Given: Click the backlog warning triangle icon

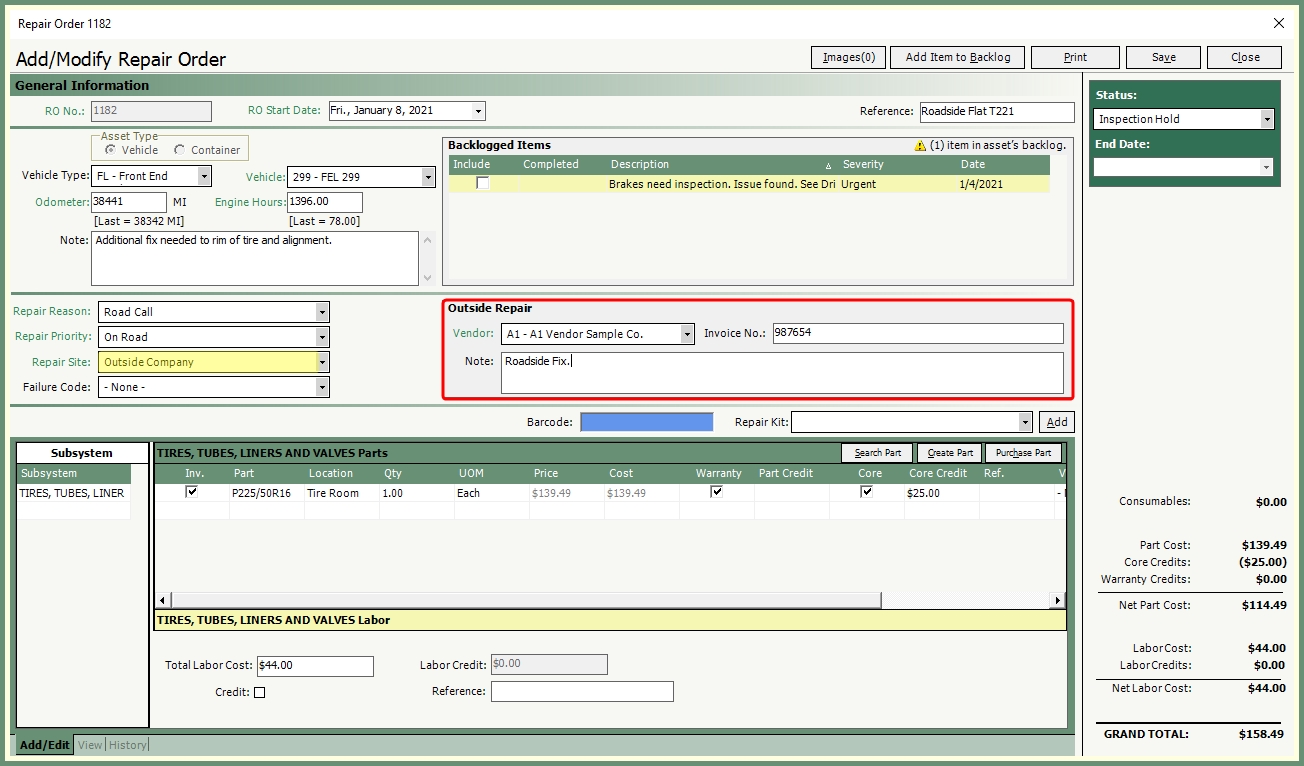Looking at the screenshot, I should click(x=920, y=146).
